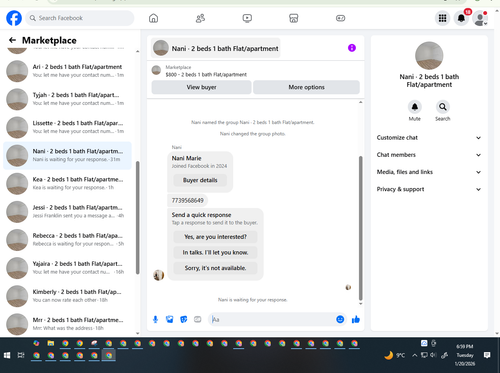Open the emoji picker
Screen dimensions: 500x373
coord(340,319)
